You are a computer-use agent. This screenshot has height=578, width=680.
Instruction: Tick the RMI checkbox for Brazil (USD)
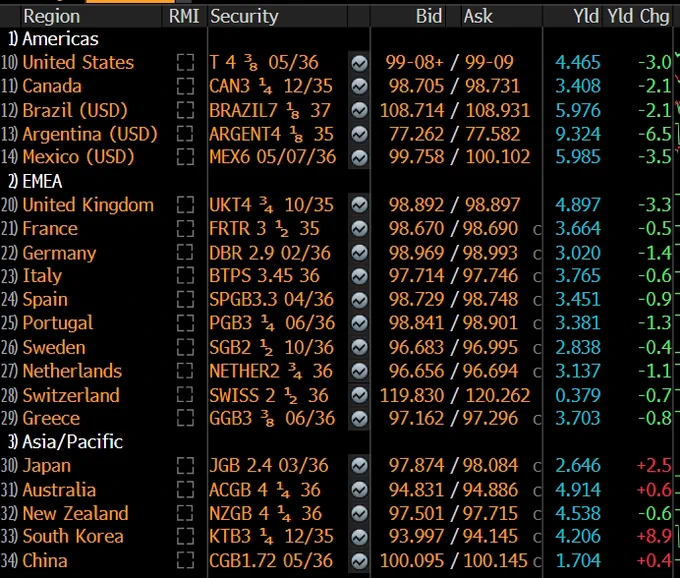185,110
